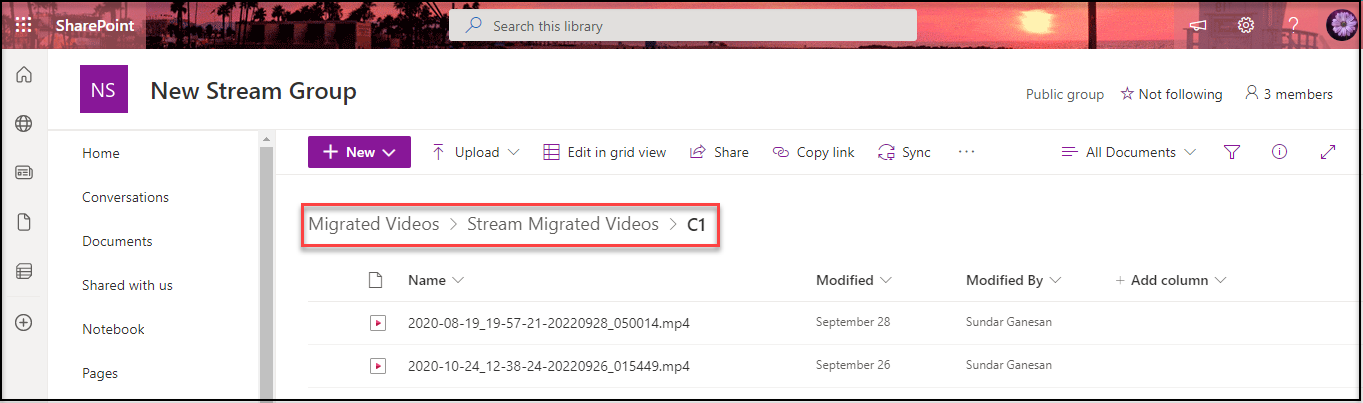This screenshot has width=1363, height=403.
Task: Click the help question mark icon
Action: click(x=1293, y=25)
